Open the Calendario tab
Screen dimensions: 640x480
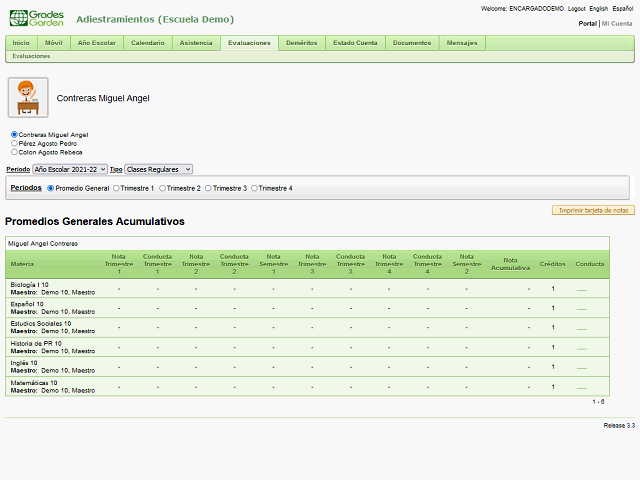tap(148, 43)
